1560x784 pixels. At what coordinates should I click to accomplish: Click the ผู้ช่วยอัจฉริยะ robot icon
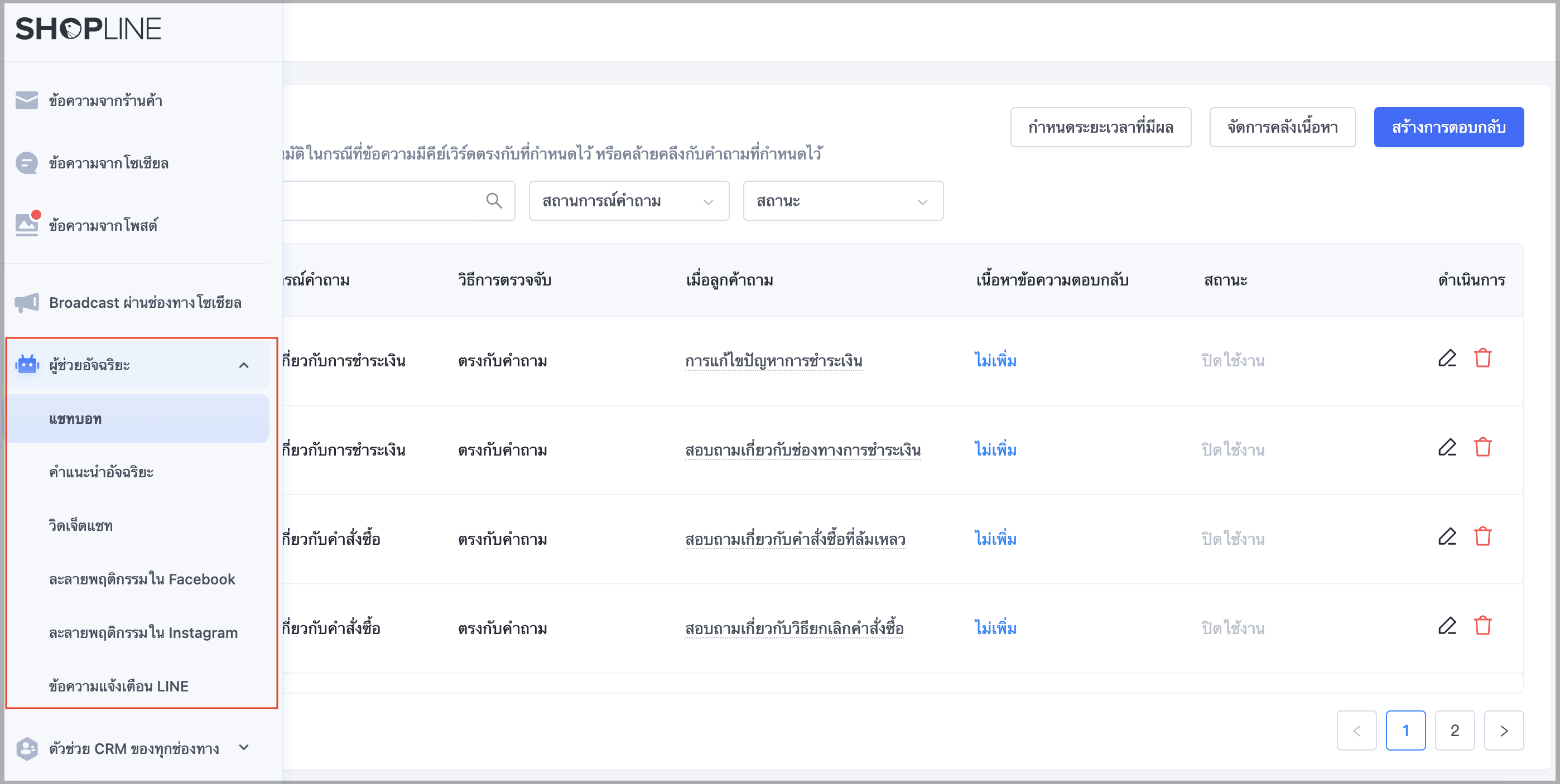click(x=27, y=365)
